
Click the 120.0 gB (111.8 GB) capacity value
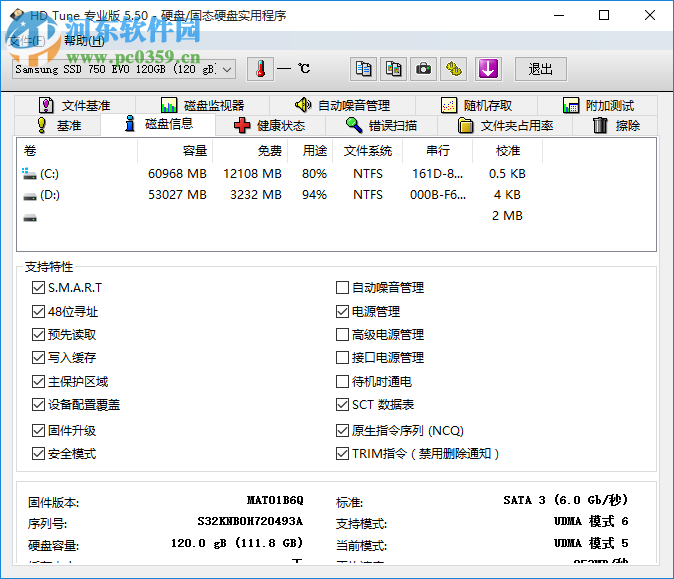tap(237, 543)
